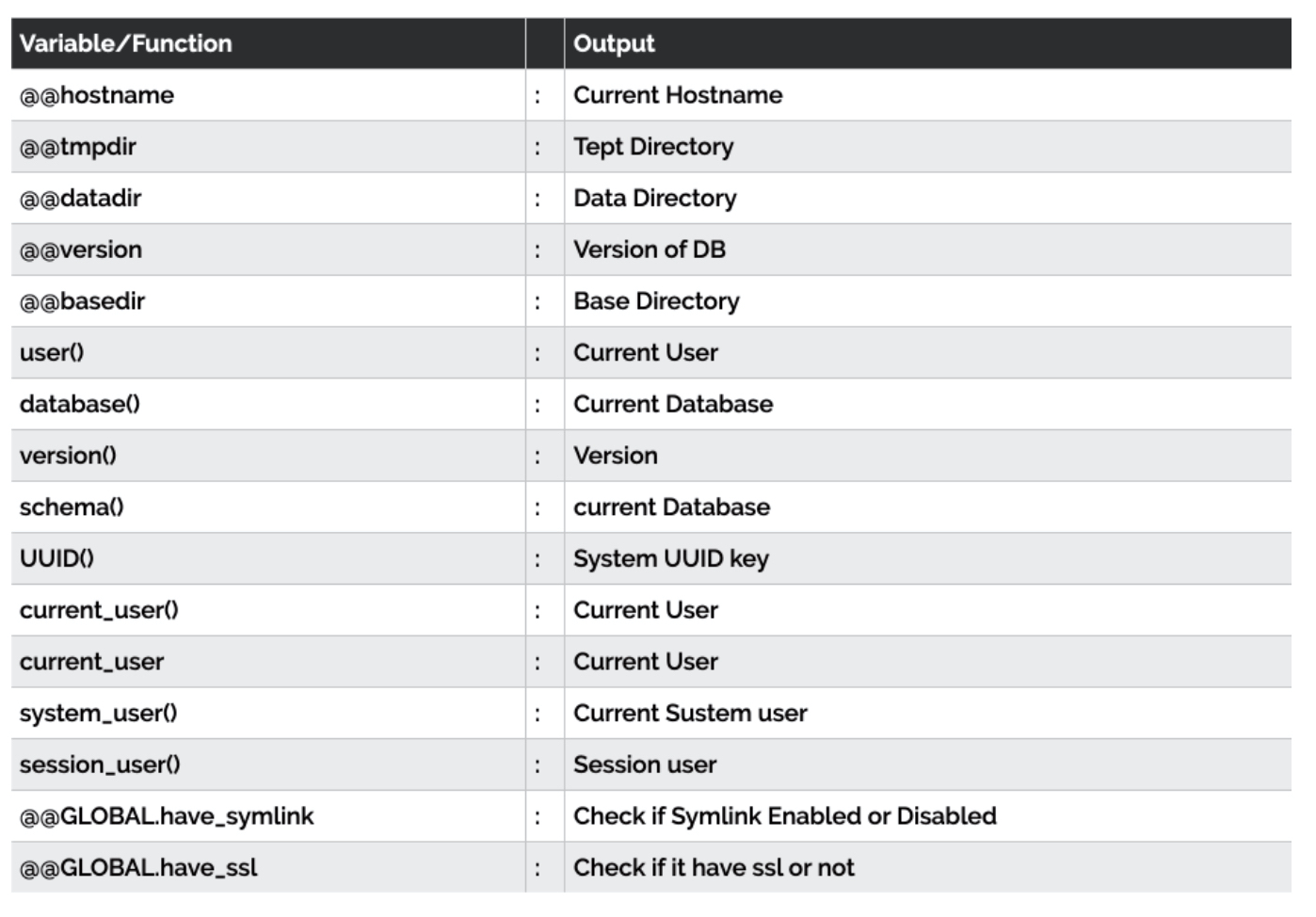Click the @@GLOBAL.have_symlink variable cell

coord(268,816)
